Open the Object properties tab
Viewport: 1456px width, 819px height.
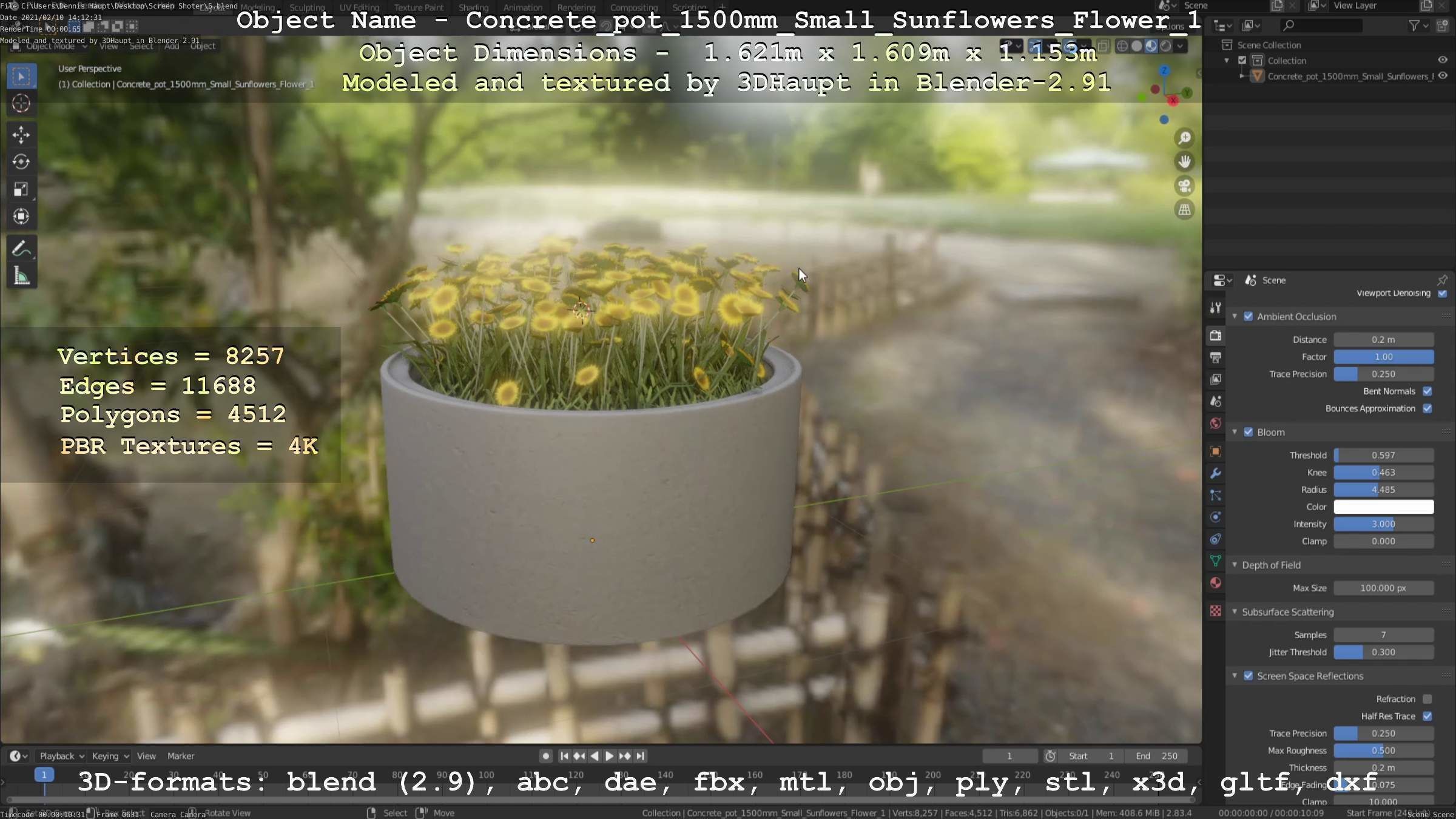tap(1216, 451)
